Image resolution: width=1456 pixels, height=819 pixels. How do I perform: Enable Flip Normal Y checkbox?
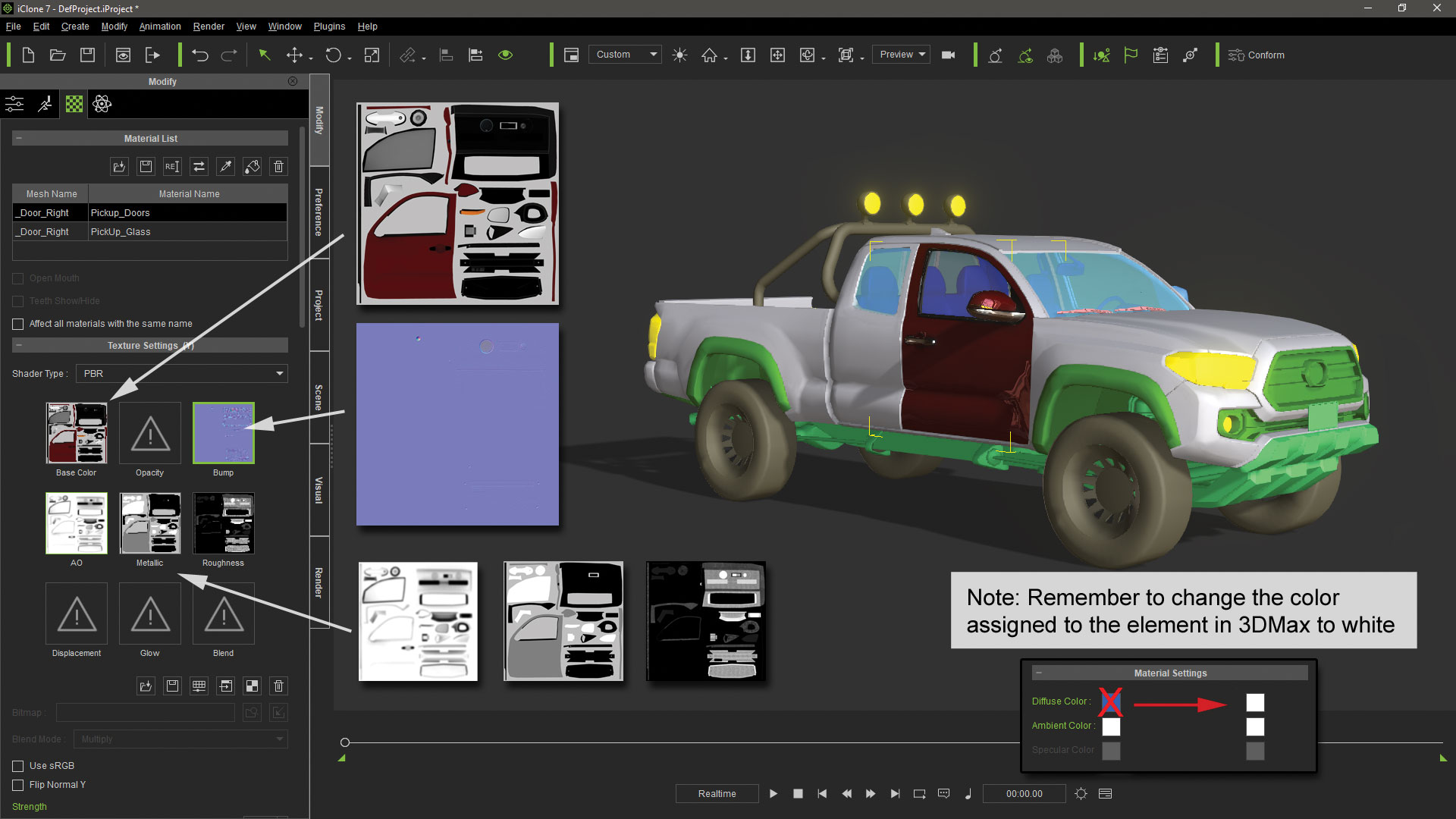click(18, 785)
